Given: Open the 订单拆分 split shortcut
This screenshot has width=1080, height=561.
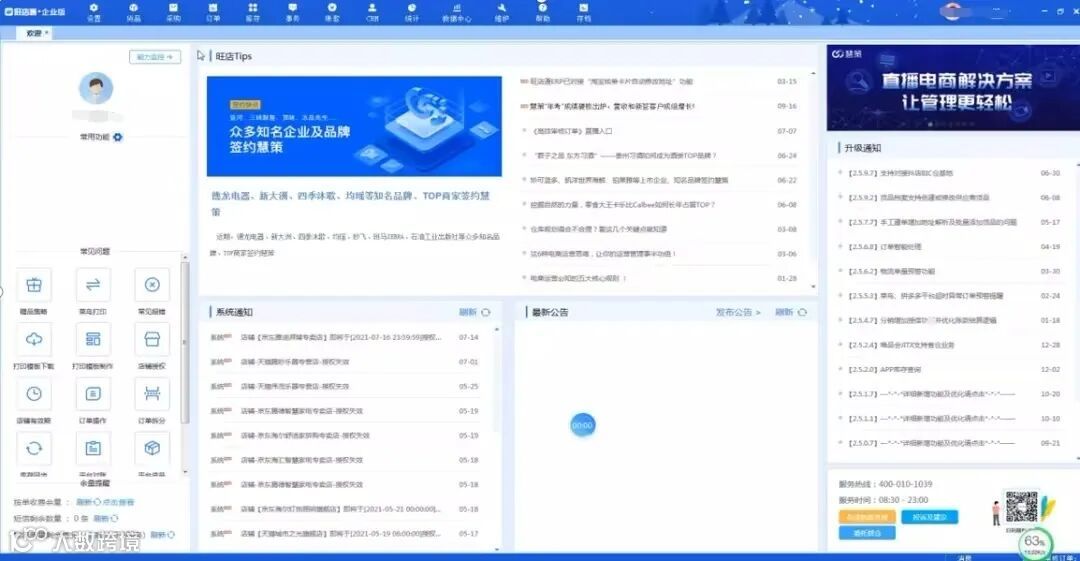Looking at the screenshot, I should (152, 394).
